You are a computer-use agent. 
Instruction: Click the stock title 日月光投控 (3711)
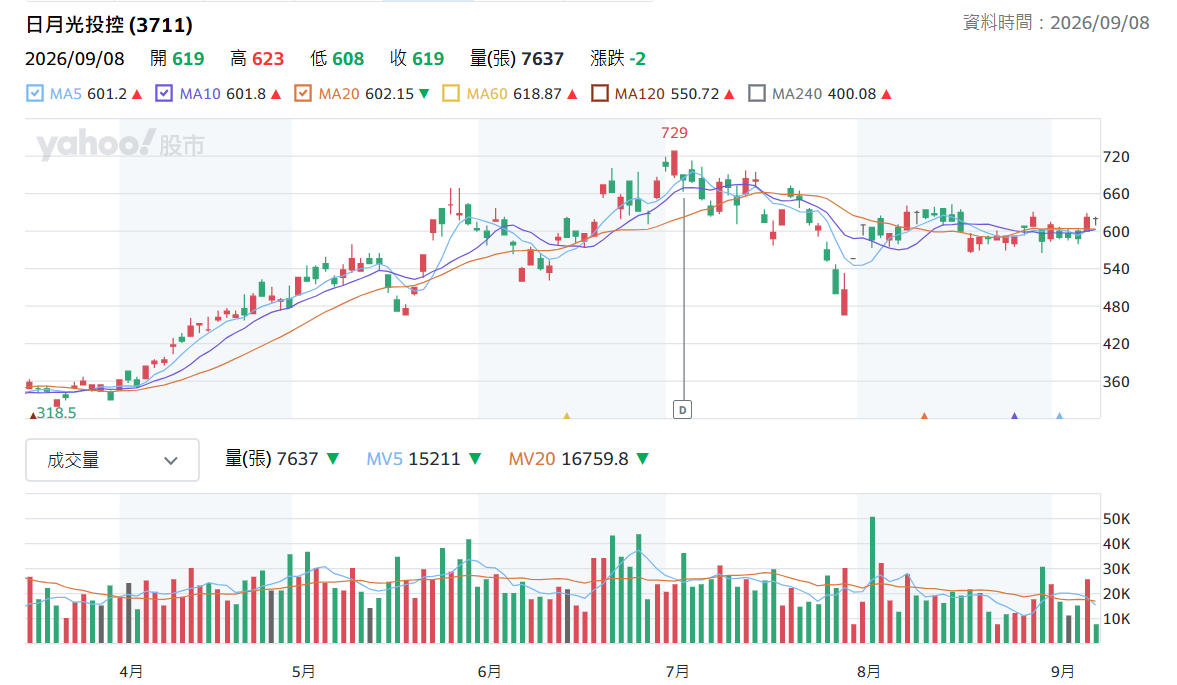(x=109, y=25)
